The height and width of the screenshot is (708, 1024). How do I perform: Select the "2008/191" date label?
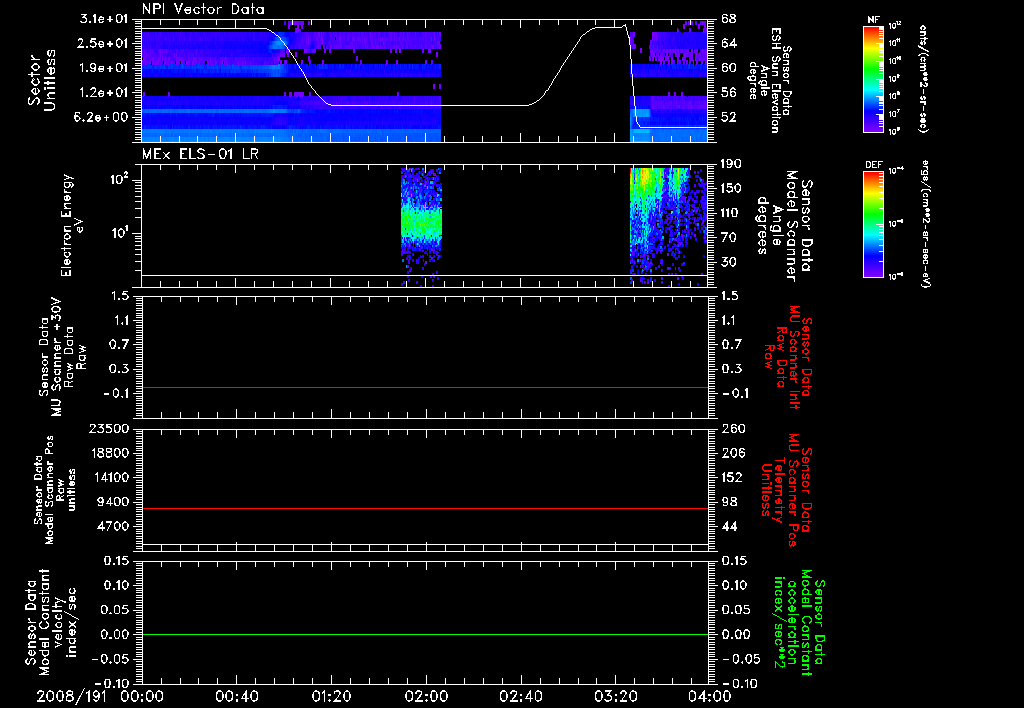click(x=71, y=696)
